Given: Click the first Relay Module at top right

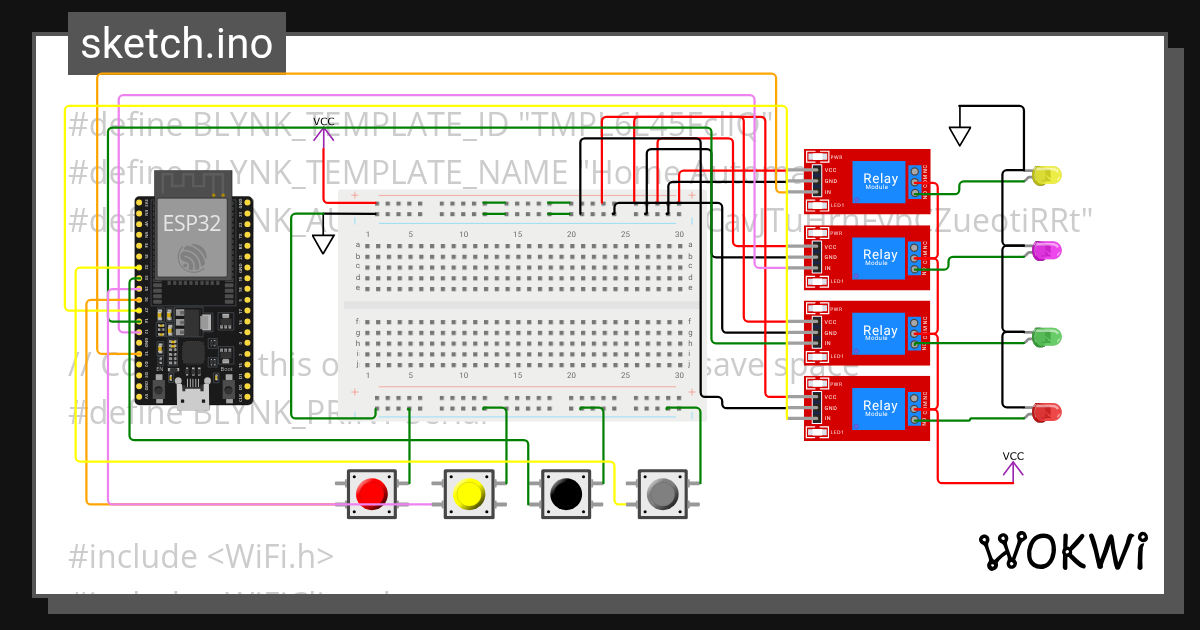Looking at the screenshot, I should pos(865,180).
